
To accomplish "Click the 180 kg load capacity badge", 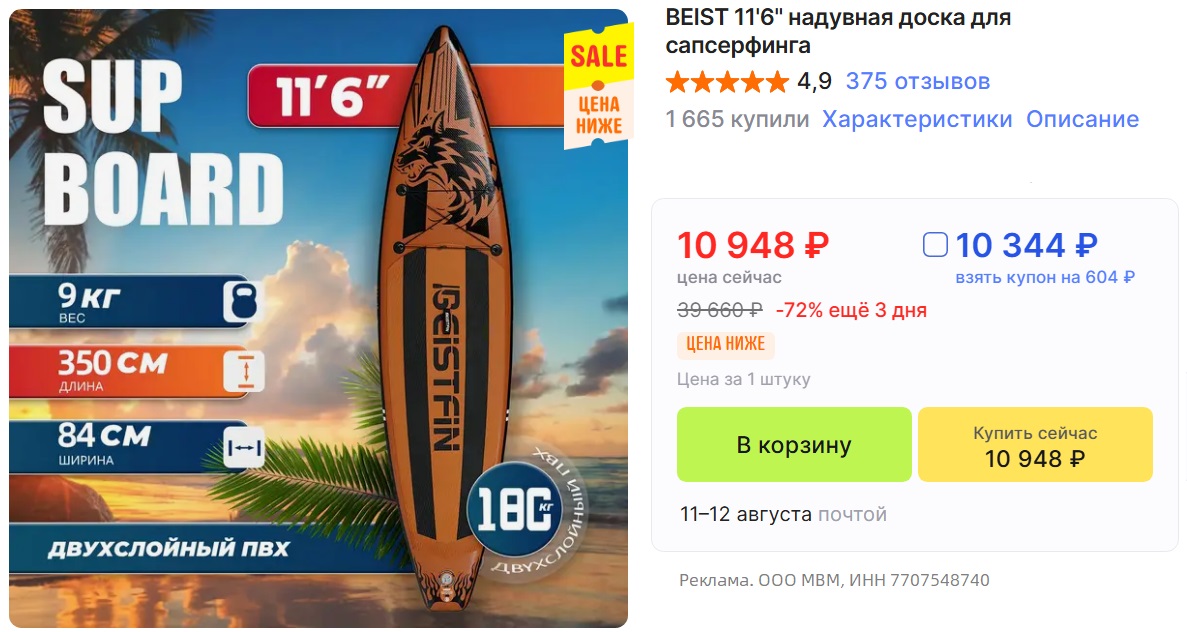I will point(516,509).
